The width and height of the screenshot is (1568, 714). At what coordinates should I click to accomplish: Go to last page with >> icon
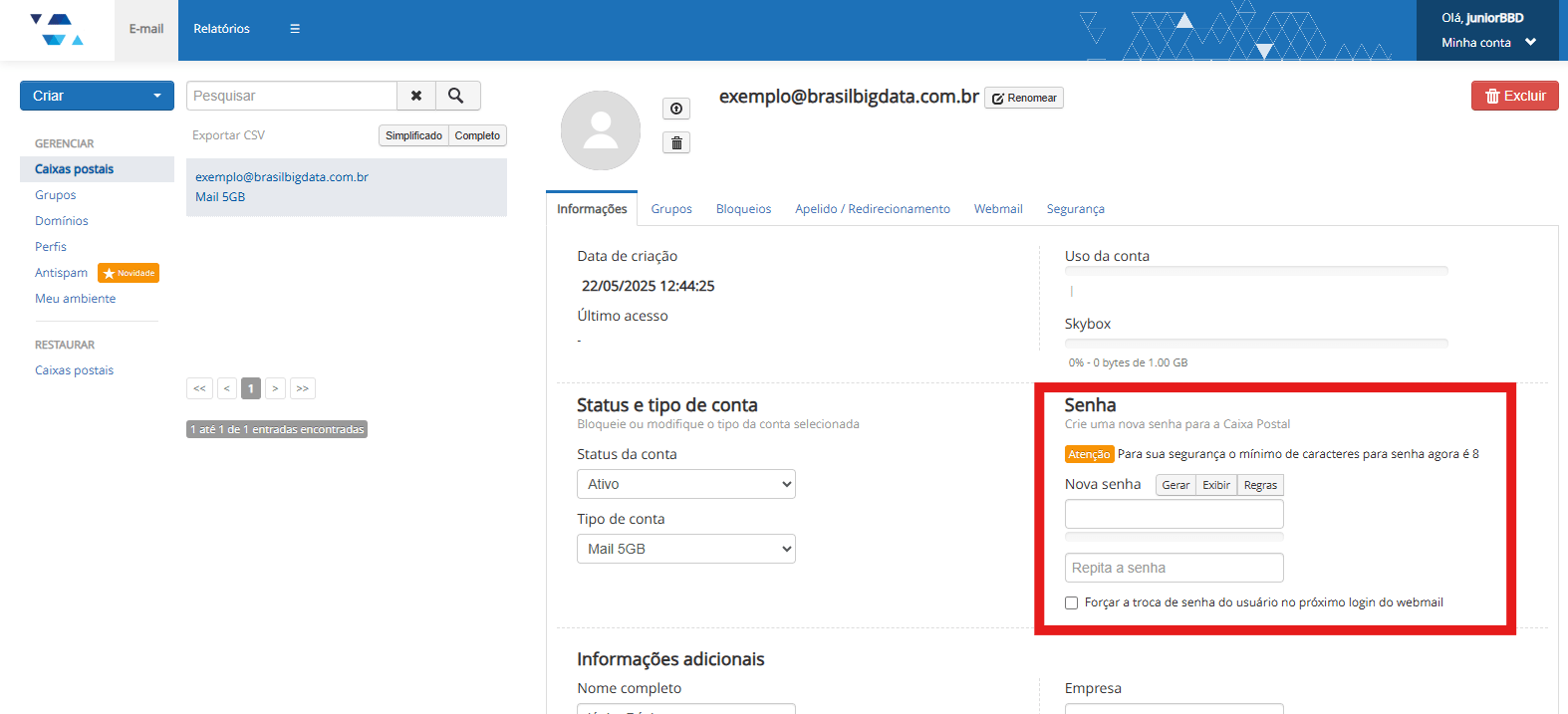click(x=303, y=388)
